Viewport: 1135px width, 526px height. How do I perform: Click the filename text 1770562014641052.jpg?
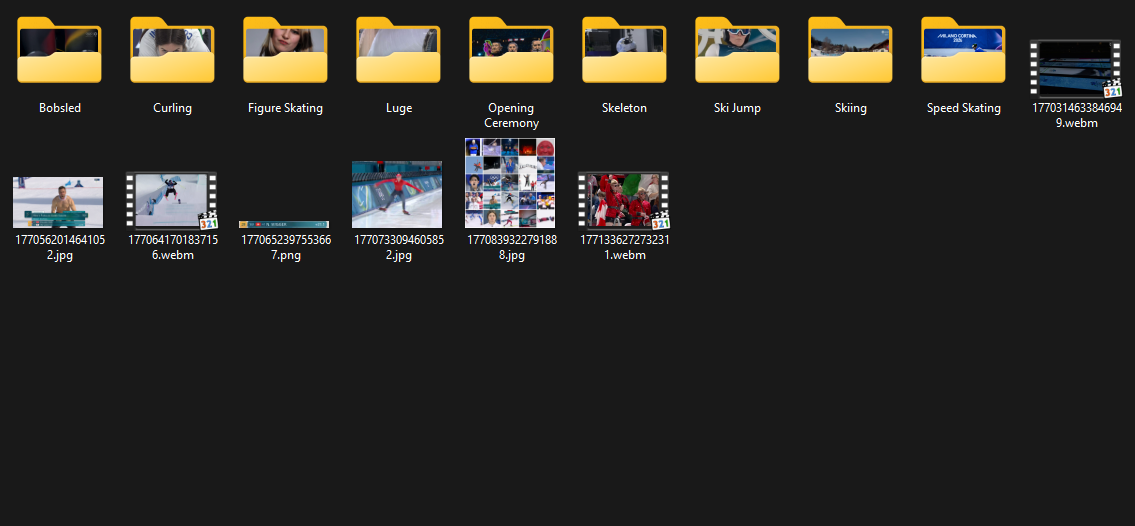pyautogui.click(x=59, y=247)
